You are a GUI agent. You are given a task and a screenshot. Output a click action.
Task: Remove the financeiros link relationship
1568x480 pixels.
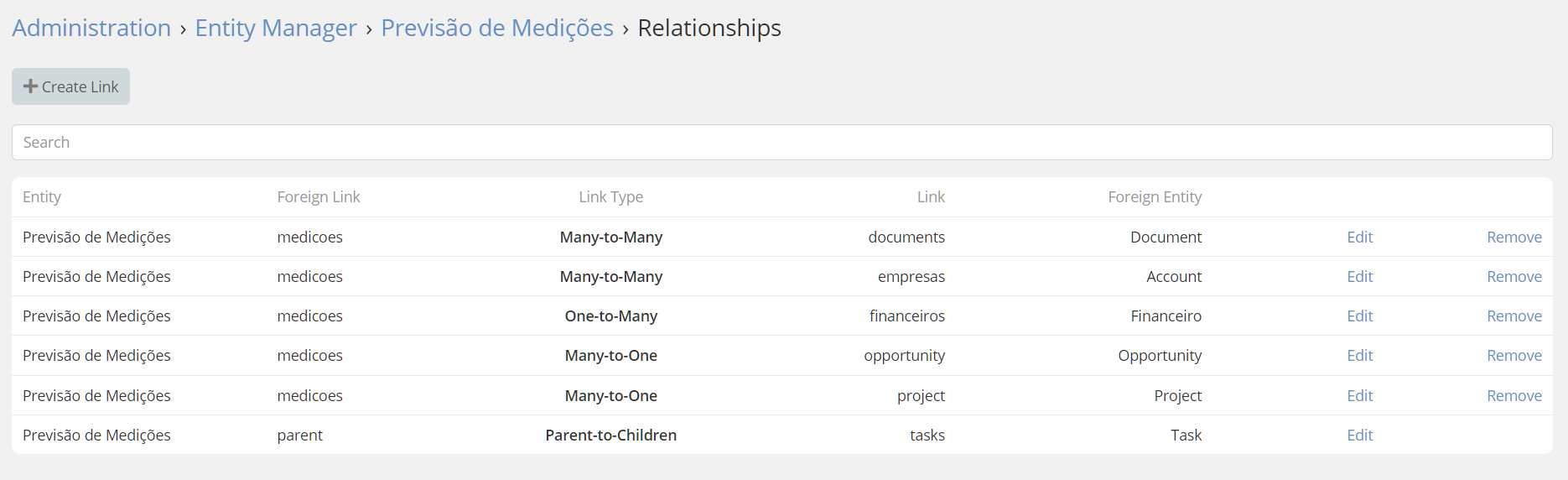coord(1513,316)
